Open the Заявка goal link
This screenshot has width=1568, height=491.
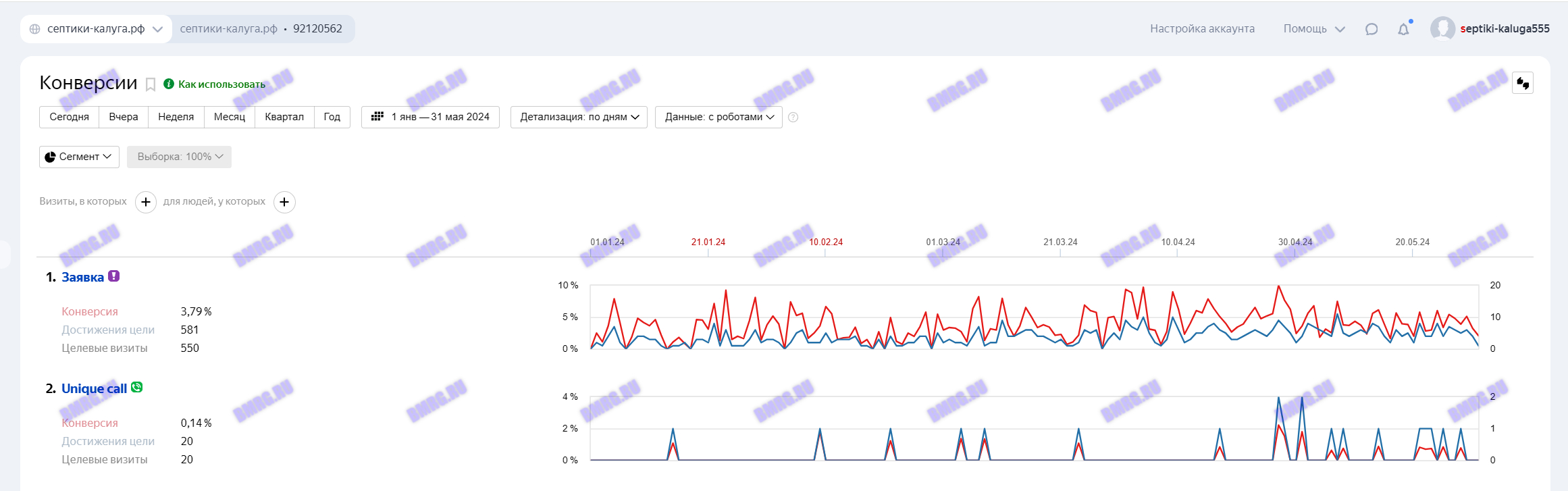82,278
